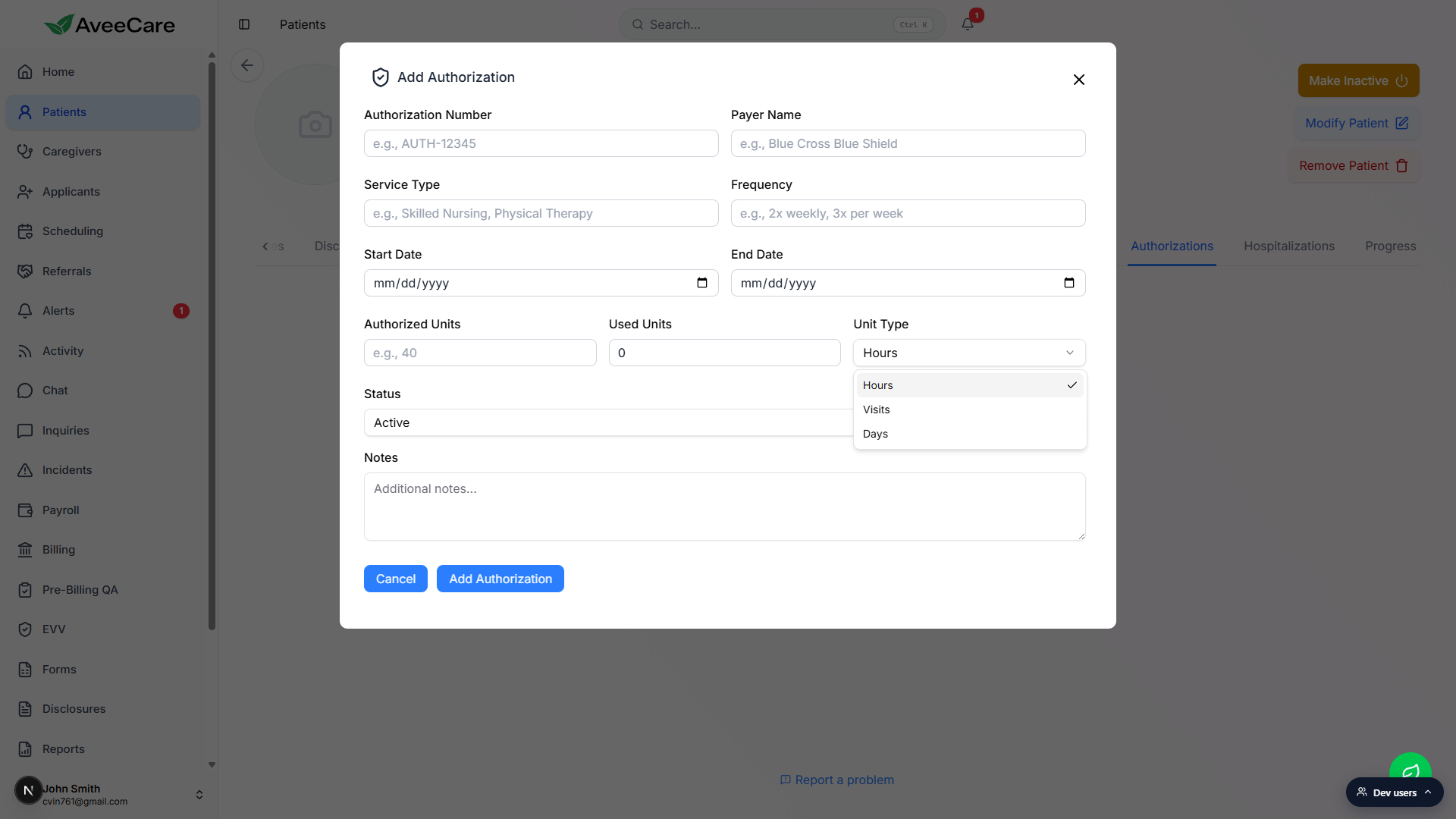The width and height of the screenshot is (1456, 819).
Task: Submit with the Add Authorization button
Action: pyautogui.click(x=500, y=579)
